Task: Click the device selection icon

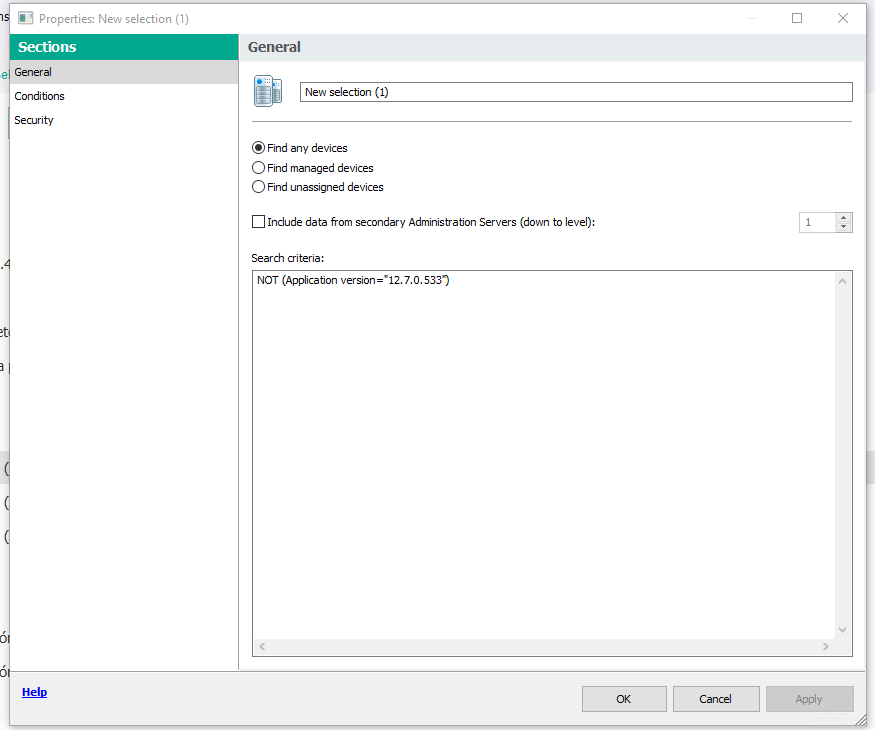Action: [x=268, y=91]
